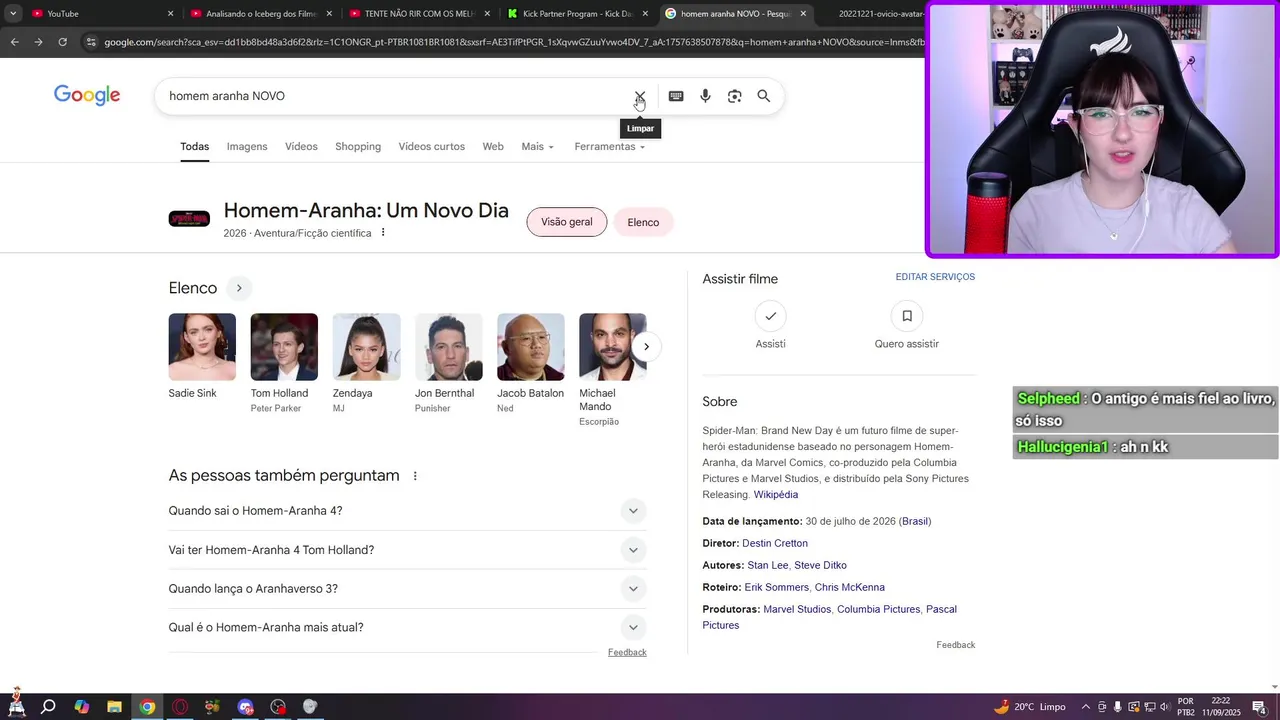Open Jacob Batalon cast photo
Screen dimensions: 1280x720
pos(530,347)
